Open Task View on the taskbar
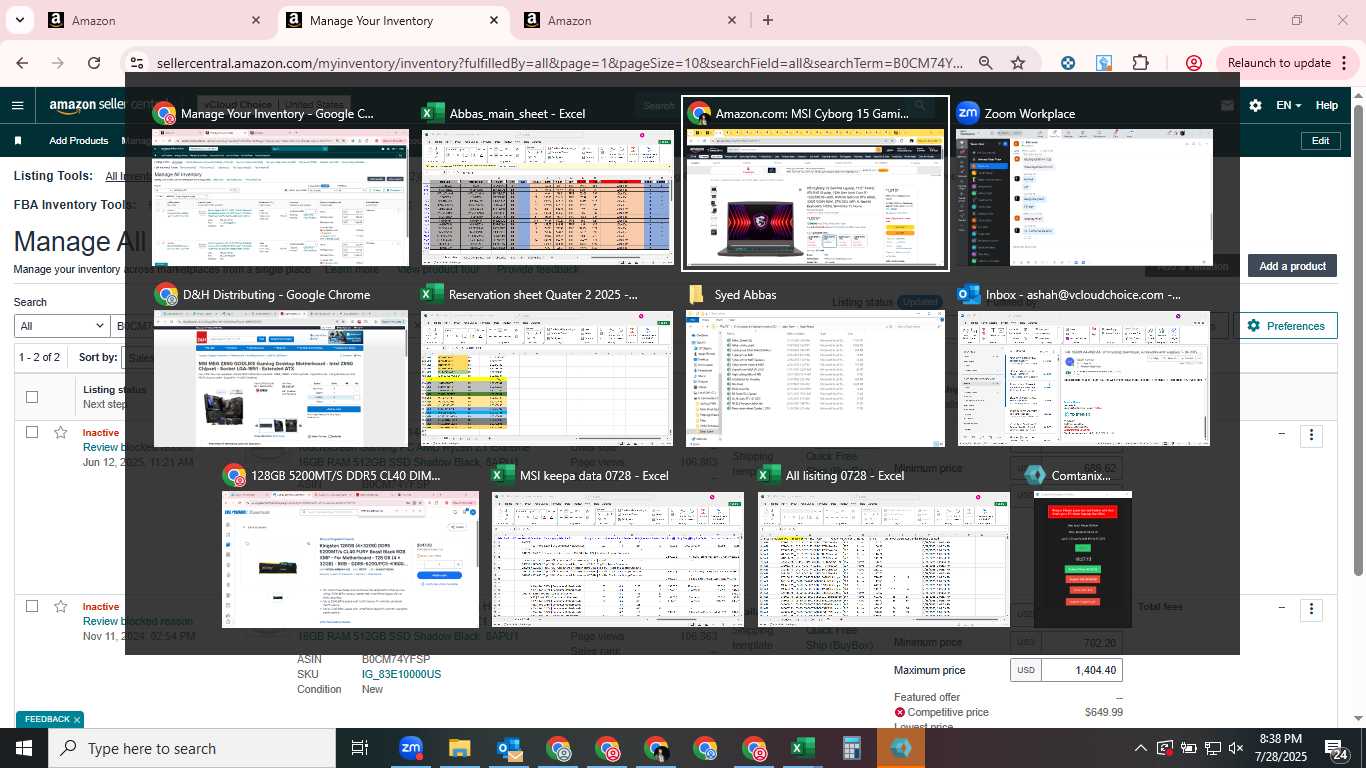This screenshot has width=1366, height=768. coord(360,748)
